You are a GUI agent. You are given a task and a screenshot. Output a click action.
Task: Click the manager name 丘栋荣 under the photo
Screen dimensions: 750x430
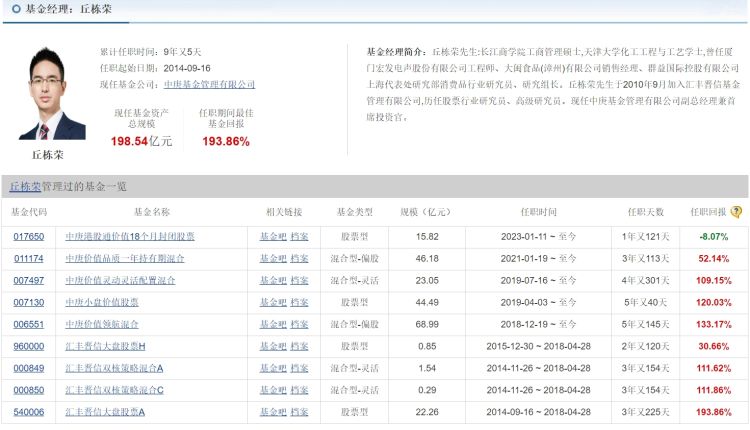(48, 155)
